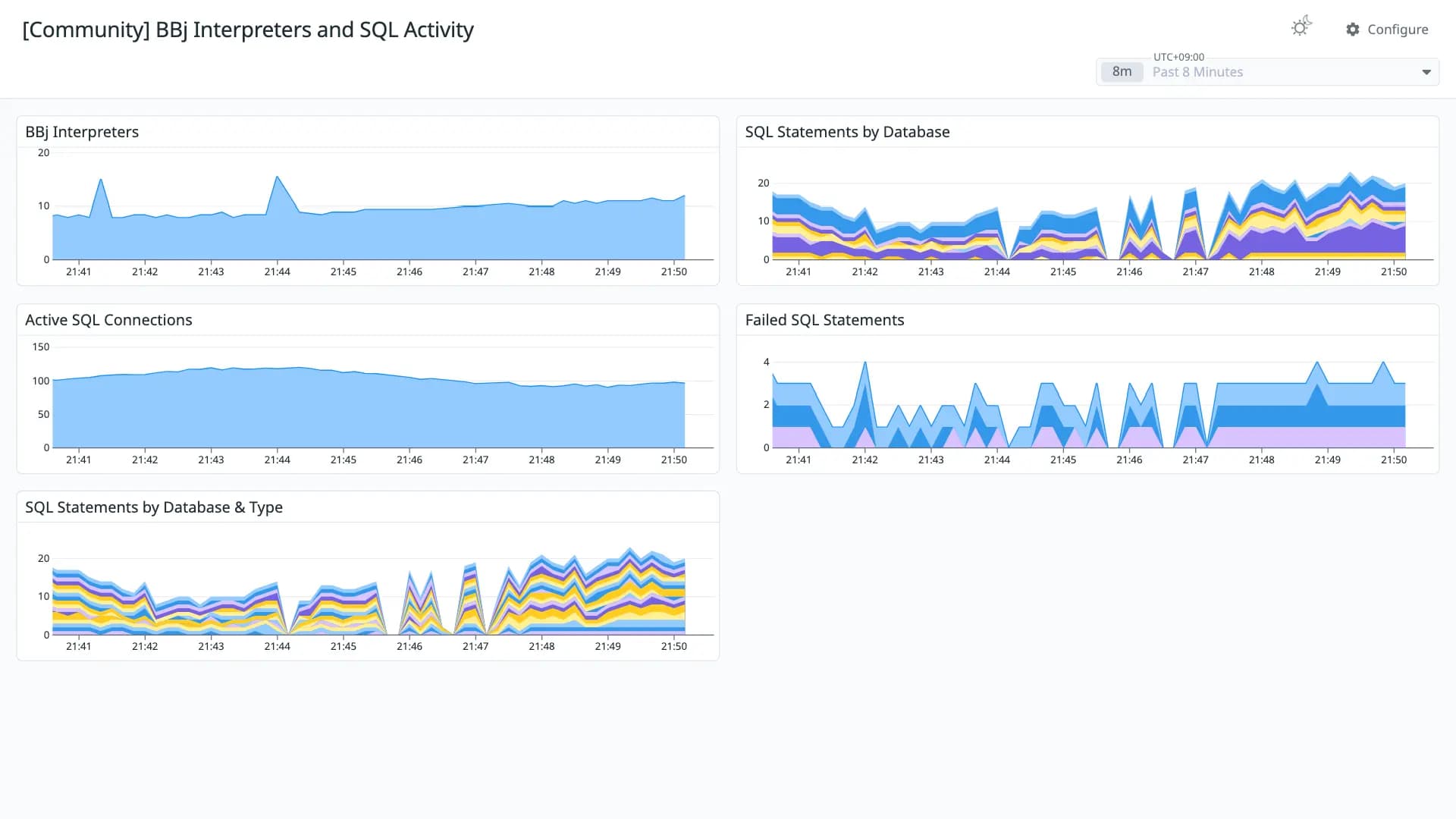Toggle the dark/light theme sun-moon icon
1456x819 pixels.
[x=1301, y=27]
